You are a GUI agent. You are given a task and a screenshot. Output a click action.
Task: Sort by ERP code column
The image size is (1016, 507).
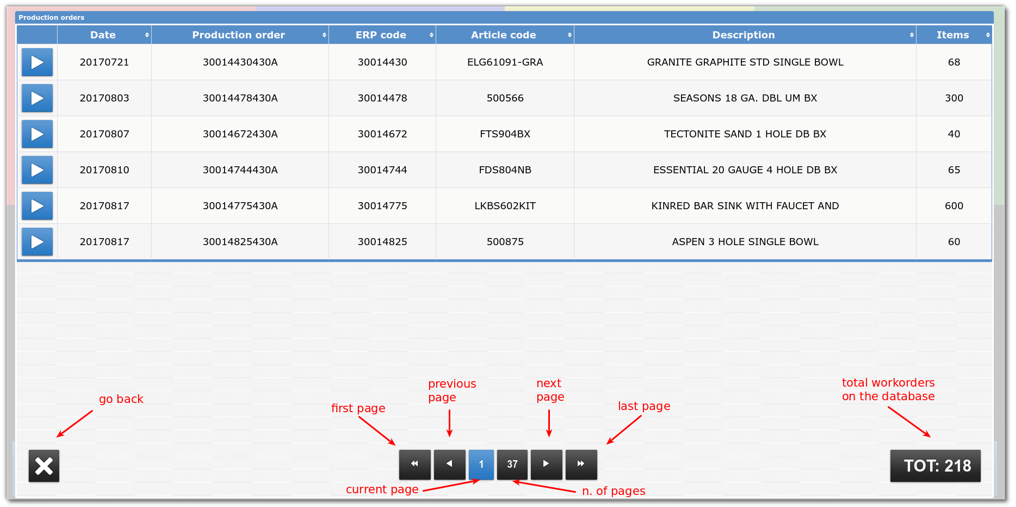click(381, 35)
